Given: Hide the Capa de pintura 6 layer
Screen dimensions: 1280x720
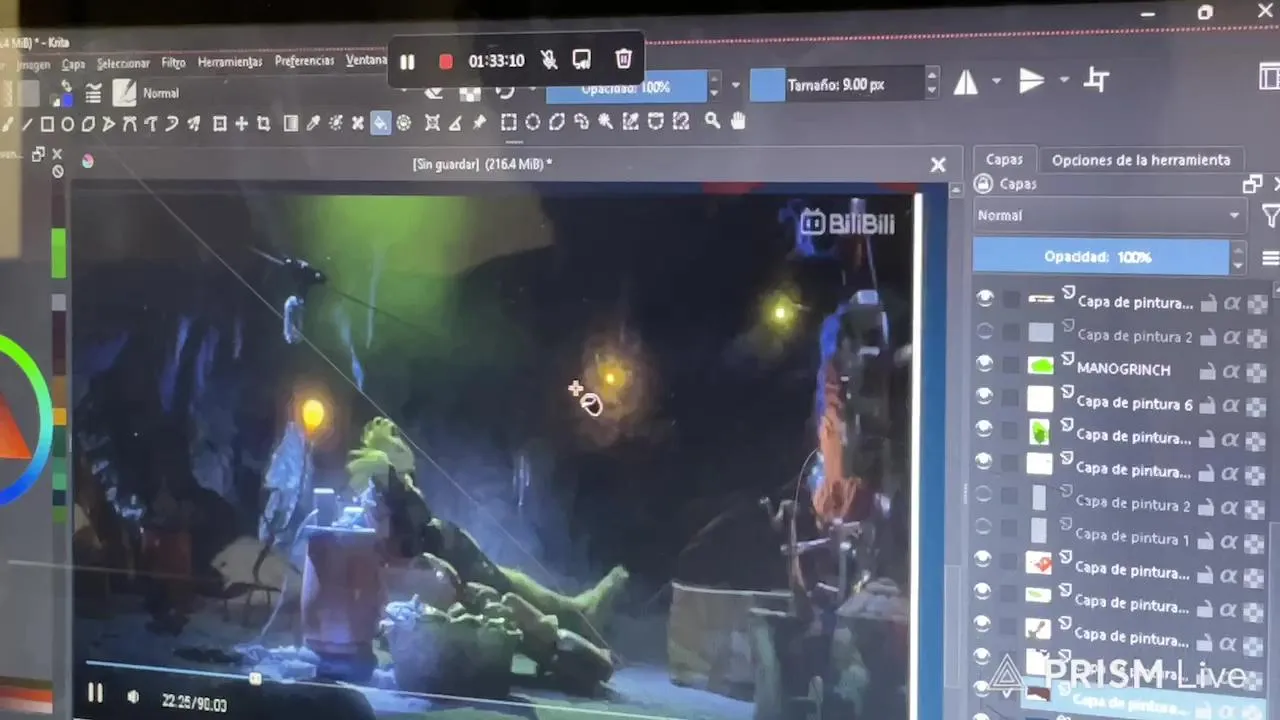Looking at the screenshot, I should coord(985,397).
